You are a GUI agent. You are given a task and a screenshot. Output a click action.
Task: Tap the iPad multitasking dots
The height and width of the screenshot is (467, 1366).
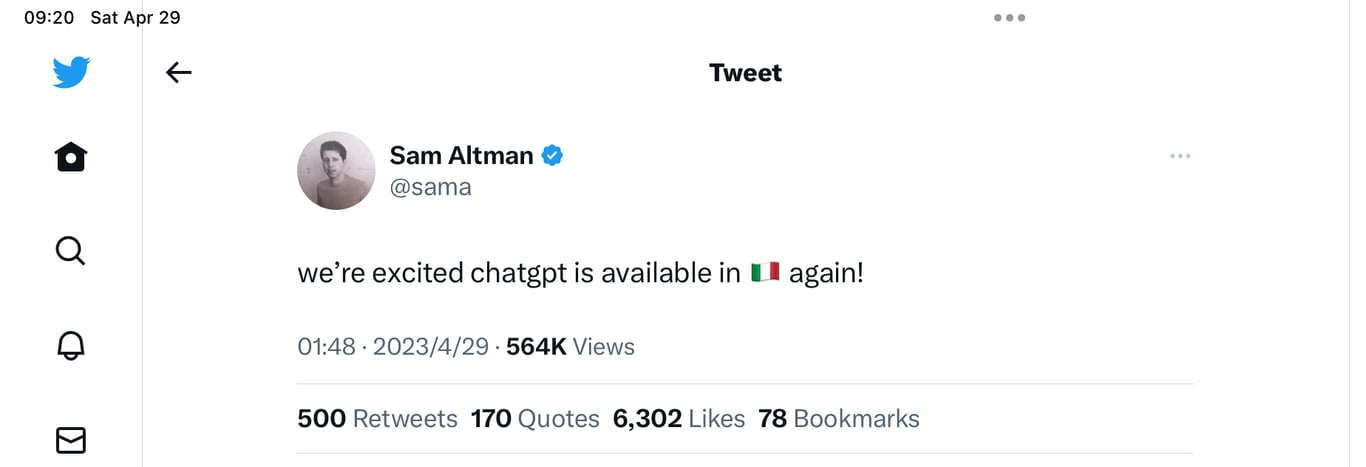pos(1009,18)
